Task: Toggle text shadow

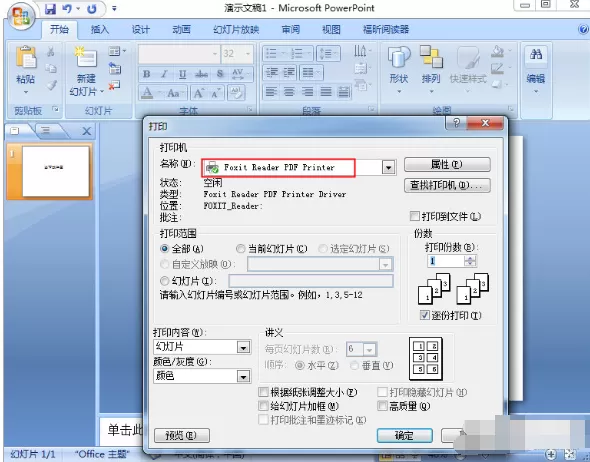Action: [x=220, y=74]
